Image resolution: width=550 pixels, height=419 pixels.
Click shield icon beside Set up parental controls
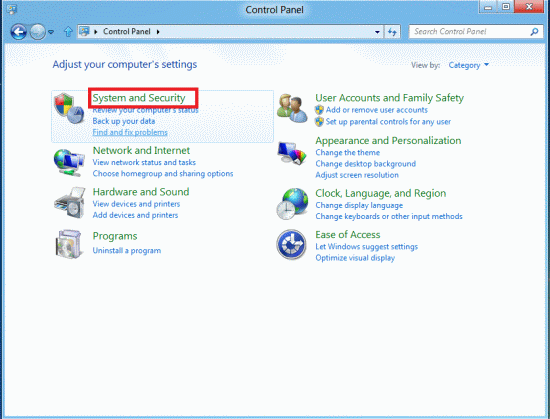(x=319, y=122)
